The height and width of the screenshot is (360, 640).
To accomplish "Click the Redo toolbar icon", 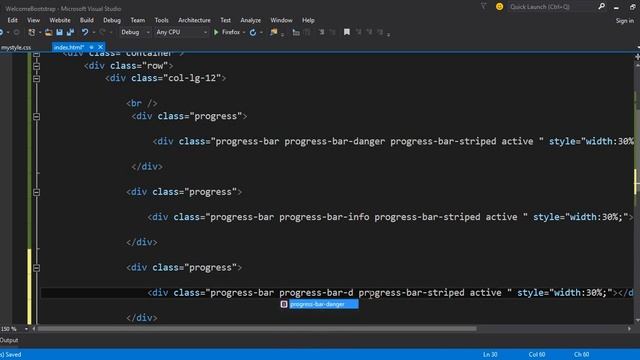I will [x=102, y=32].
